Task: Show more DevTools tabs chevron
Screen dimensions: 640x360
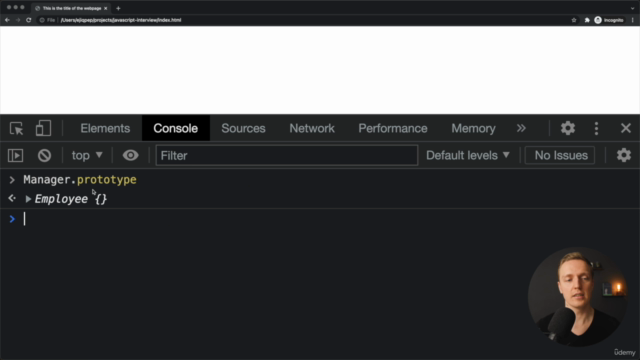Action: (x=521, y=128)
